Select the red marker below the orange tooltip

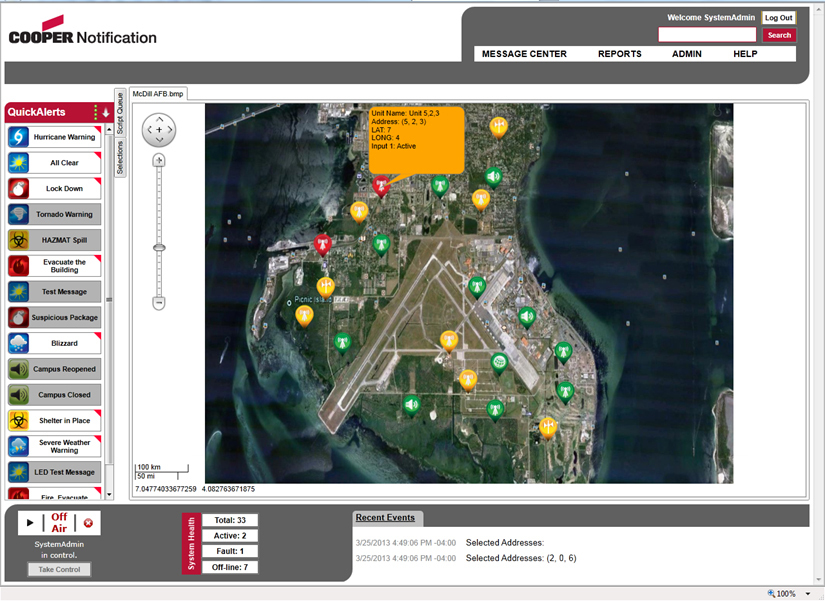pos(381,186)
